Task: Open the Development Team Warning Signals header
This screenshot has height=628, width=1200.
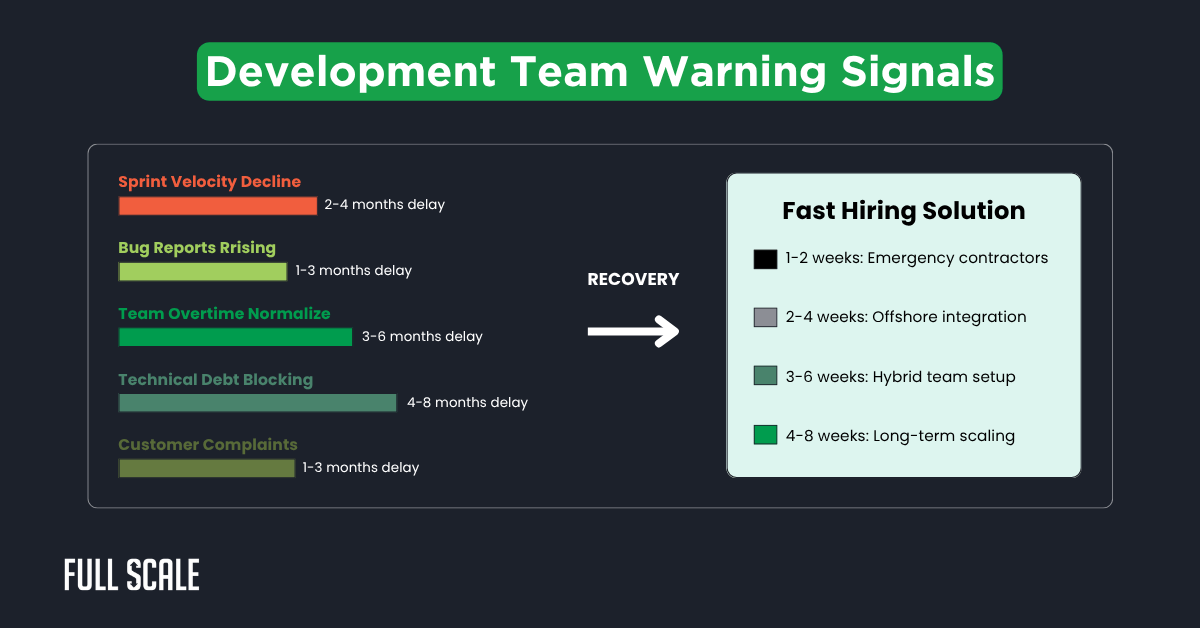Action: pyautogui.click(x=599, y=71)
